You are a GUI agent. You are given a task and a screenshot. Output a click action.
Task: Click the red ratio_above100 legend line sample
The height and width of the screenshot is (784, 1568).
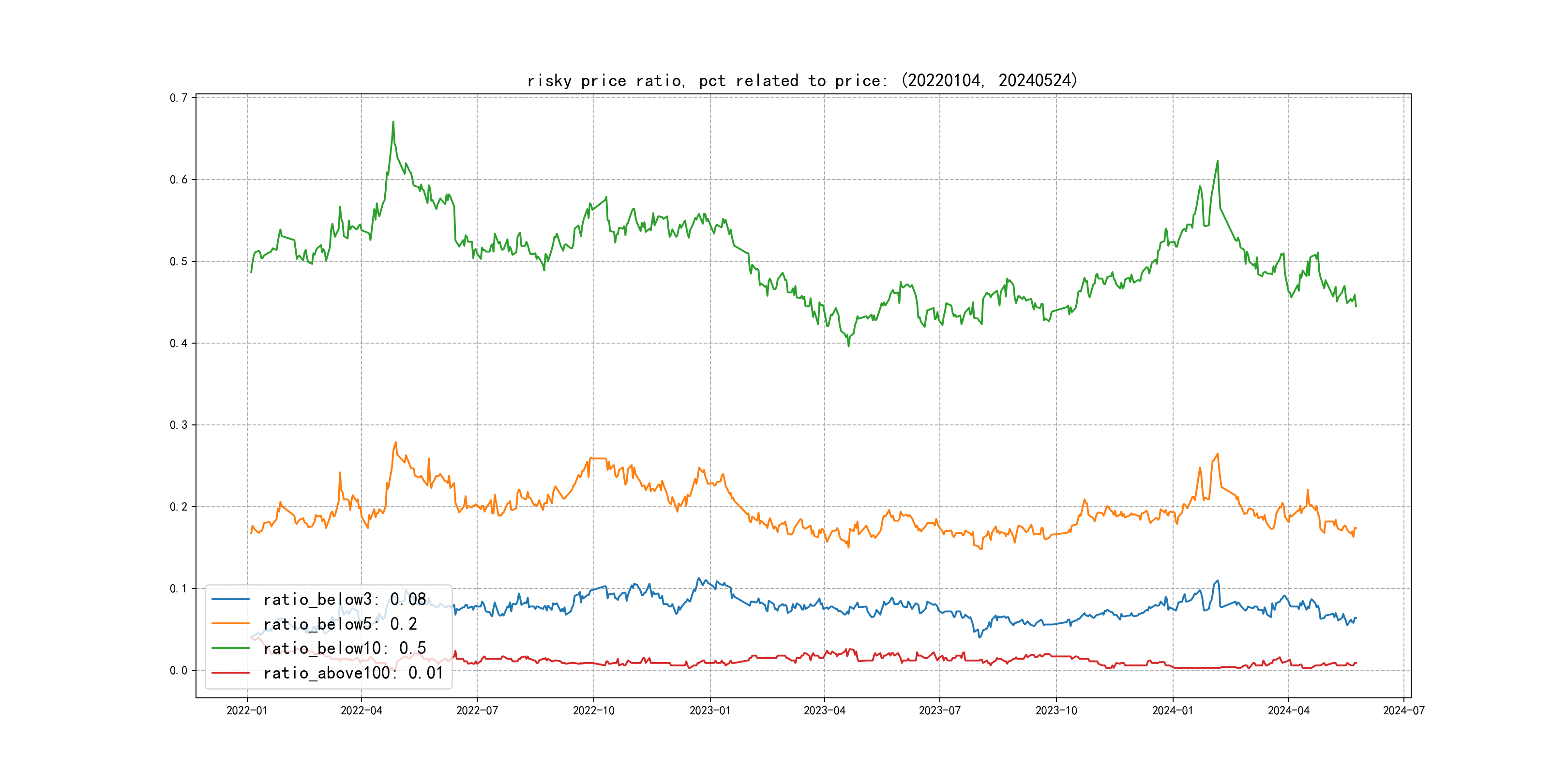coord(230,673)
